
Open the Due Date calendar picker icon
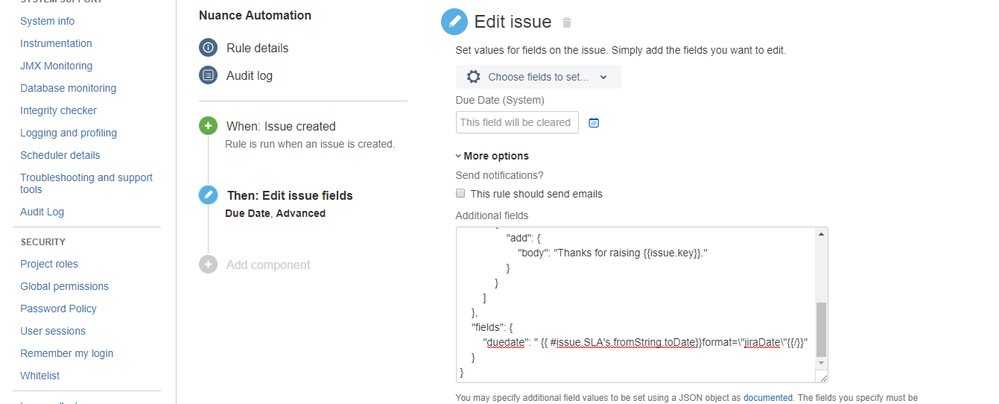coord(594,123)
